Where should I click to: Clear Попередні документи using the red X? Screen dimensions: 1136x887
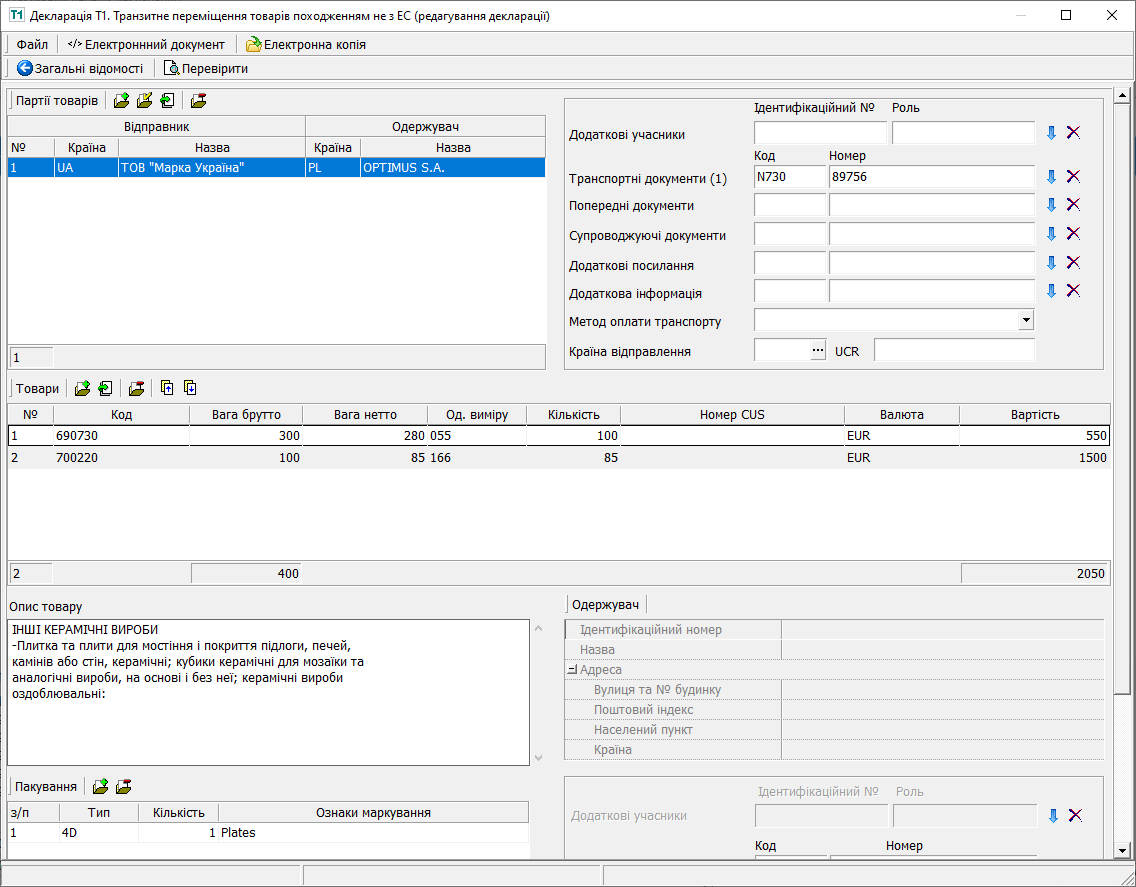1074,204
